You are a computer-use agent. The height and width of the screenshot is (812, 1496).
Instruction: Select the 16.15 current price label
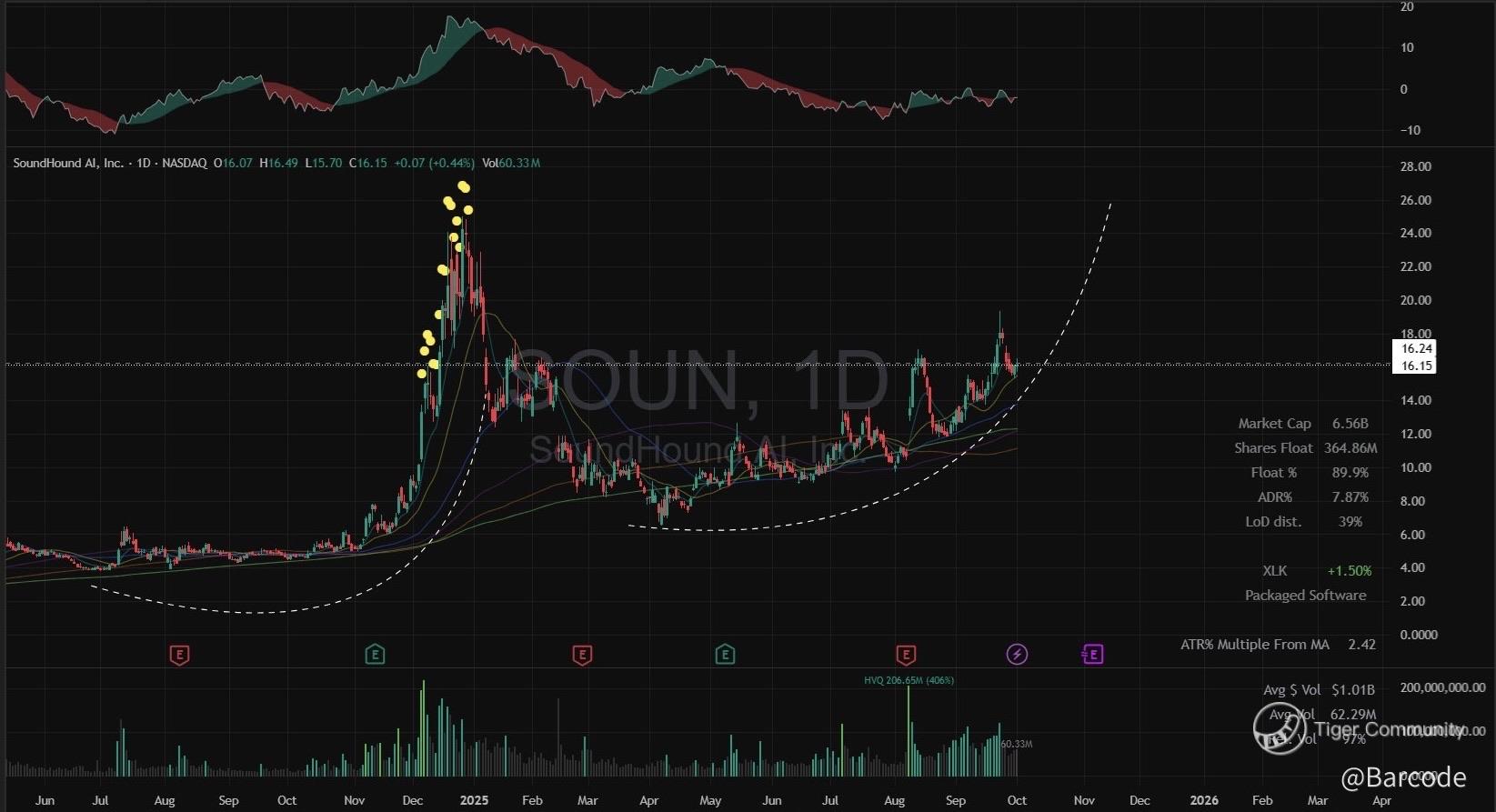pyautogui.click(x=1416, y=366)
